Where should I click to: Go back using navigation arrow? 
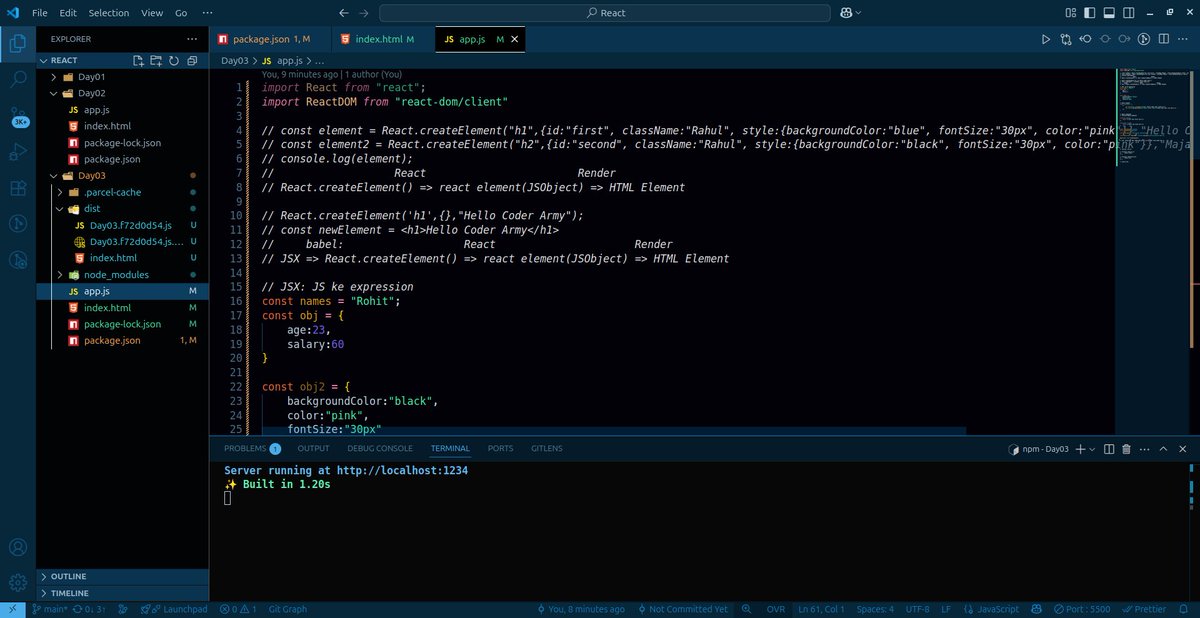(x=344, y=13)
